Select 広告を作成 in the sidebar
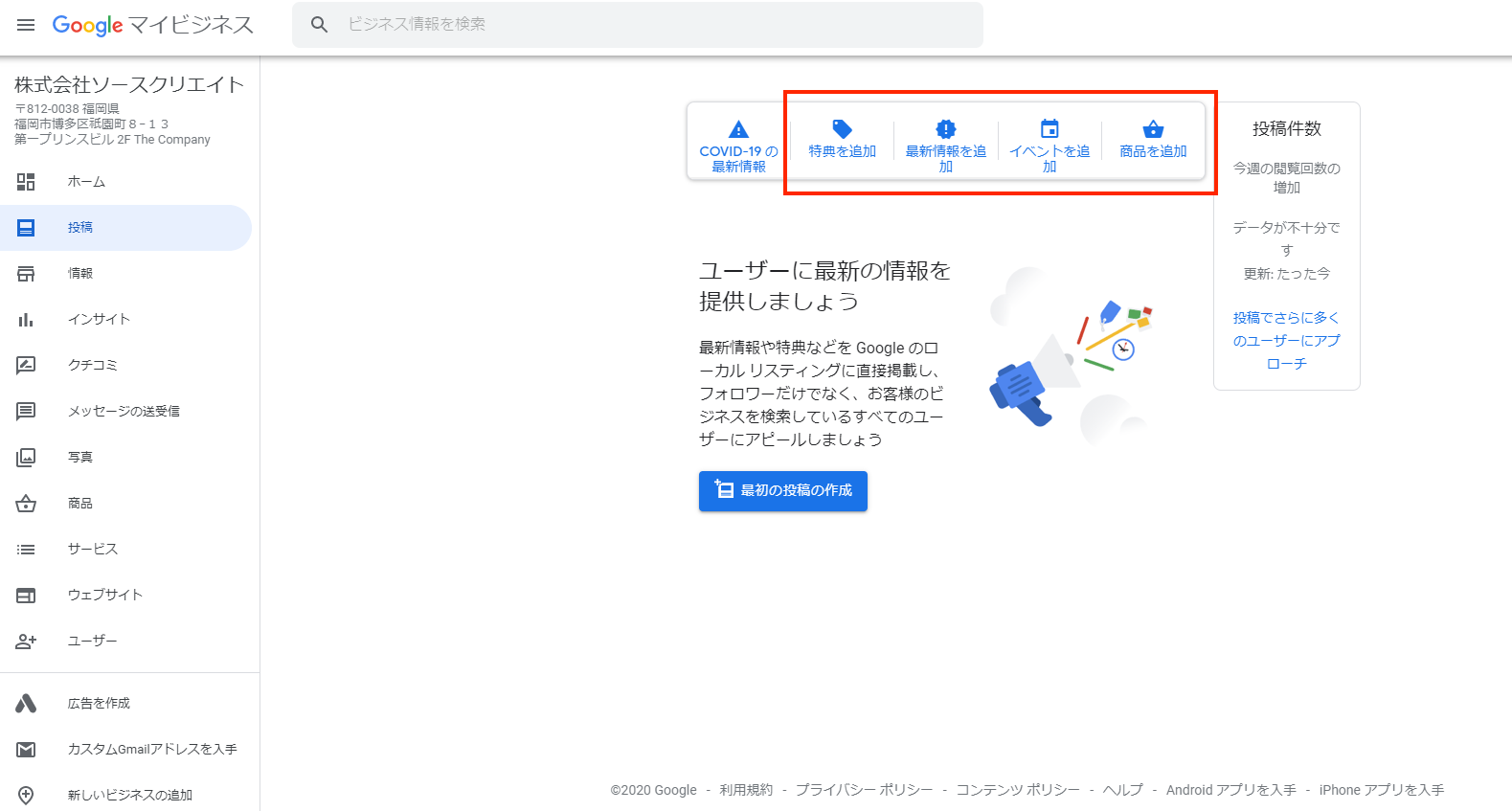Viewport: 1512px width, 811px height. pos(125,704)
